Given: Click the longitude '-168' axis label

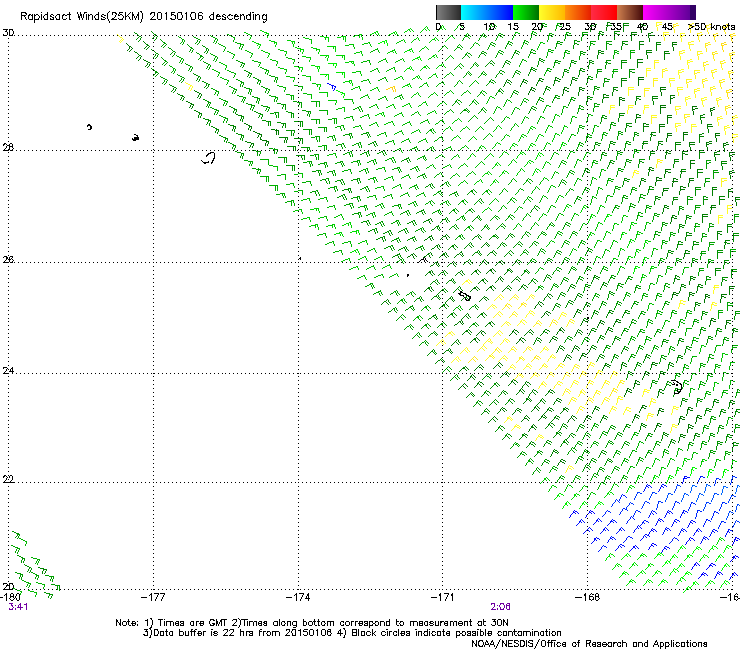Looking at the screenshot, I should [x=588, y=597].
